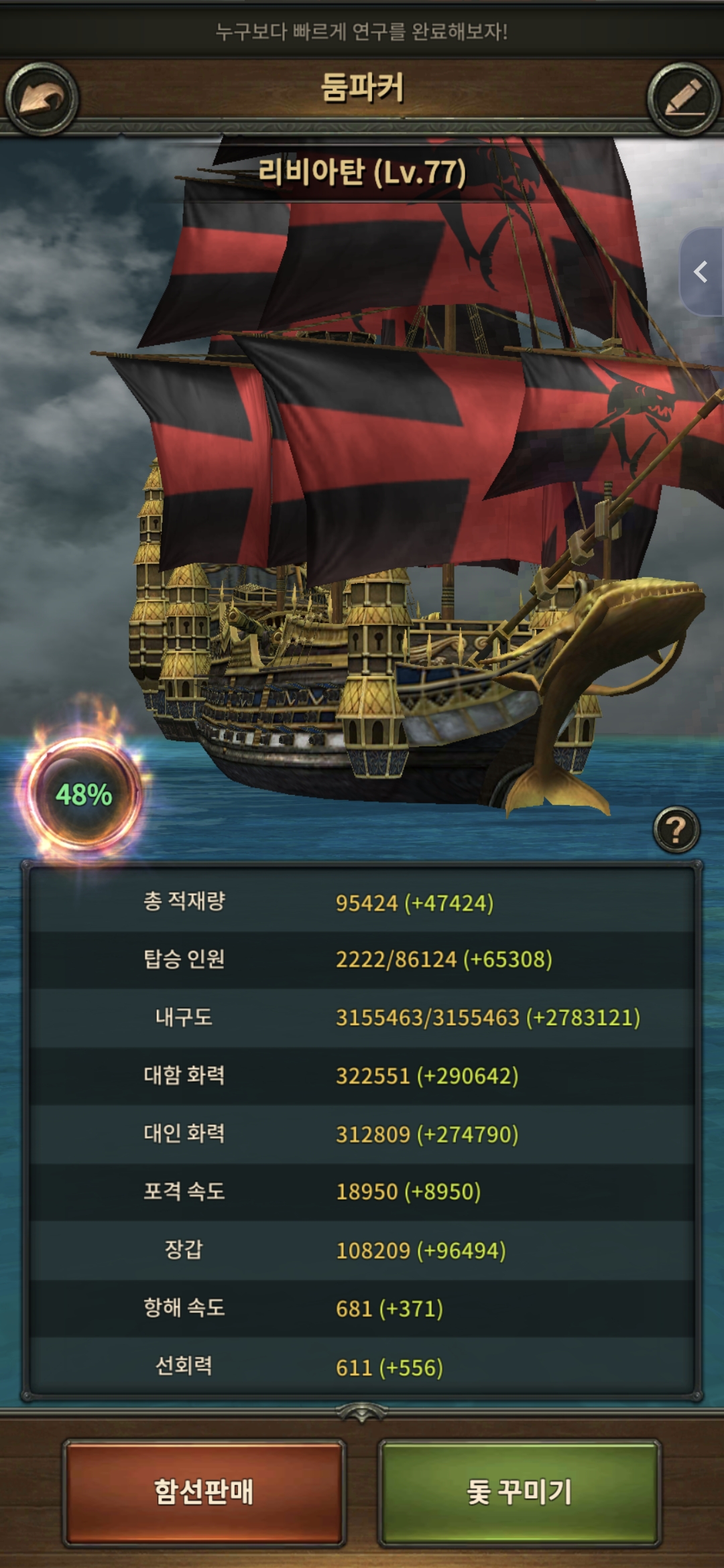
Task: Click the 돛 꾸미기 button
Action: (x=520, y=1492)
